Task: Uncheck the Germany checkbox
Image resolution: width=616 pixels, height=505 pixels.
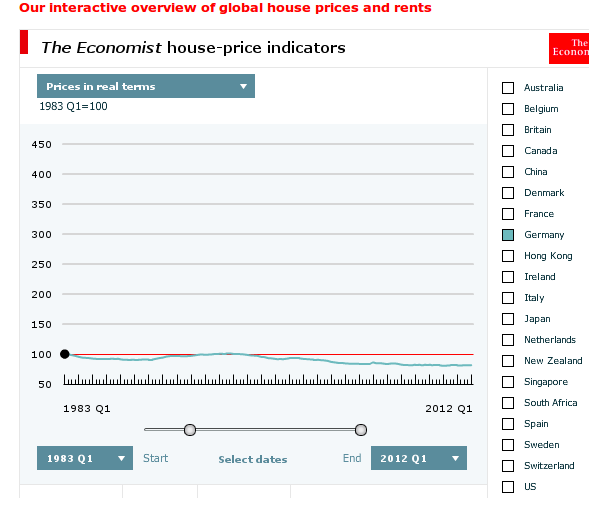Action: [x=508, y=235]
